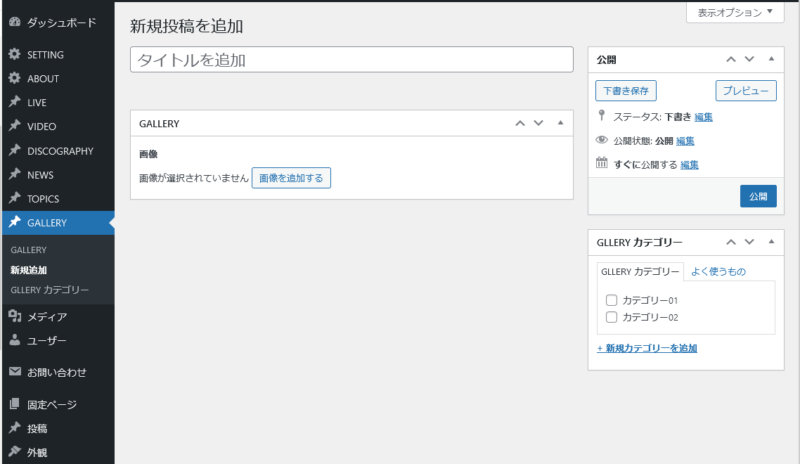This screenshot has width=800, height=464.
Task: Click the Users person icon
Action: coord(14,340)
